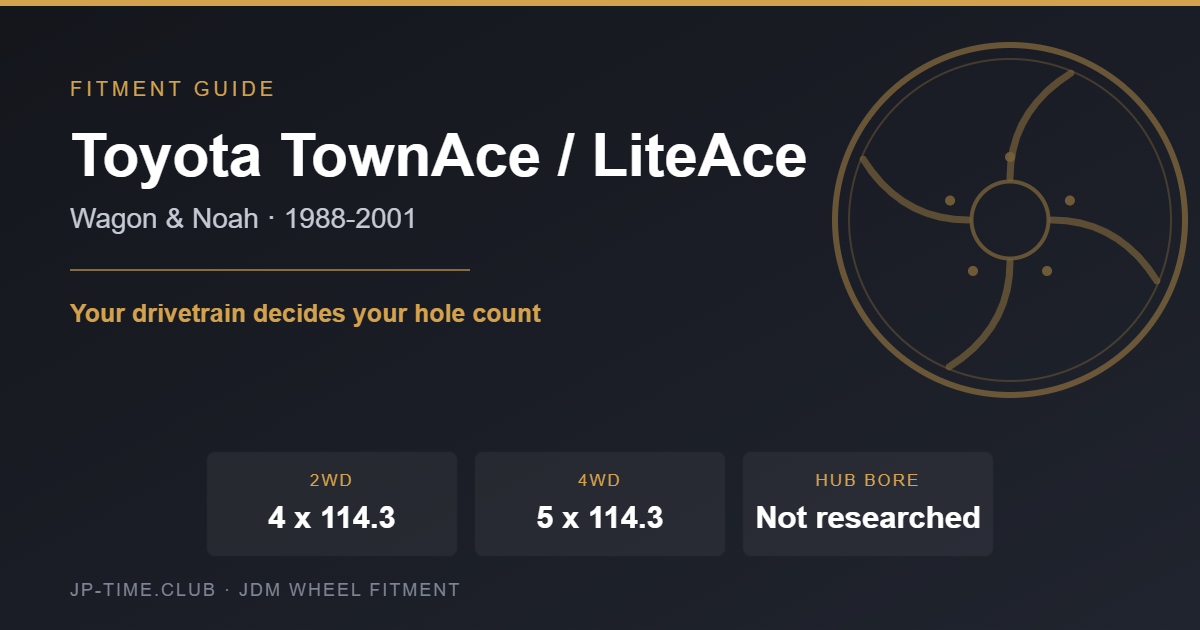The image size is (1200, 630).
Task: Click the JP-TIME.CLUB · JDM WHEEL FITMENT footer
Action: [x=265, y=590]
